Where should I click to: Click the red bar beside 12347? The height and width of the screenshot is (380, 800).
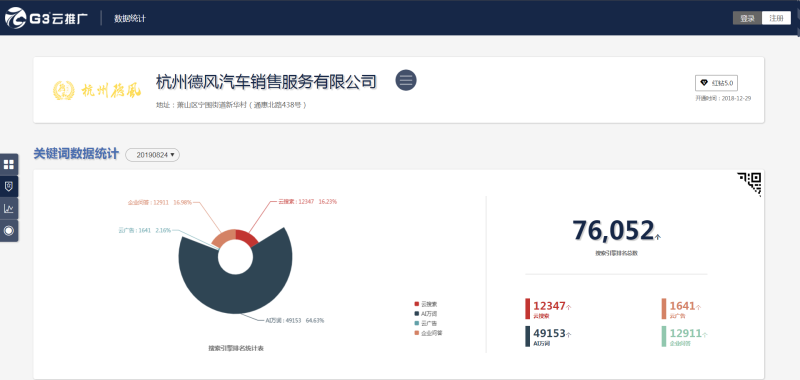pos(528,309)
